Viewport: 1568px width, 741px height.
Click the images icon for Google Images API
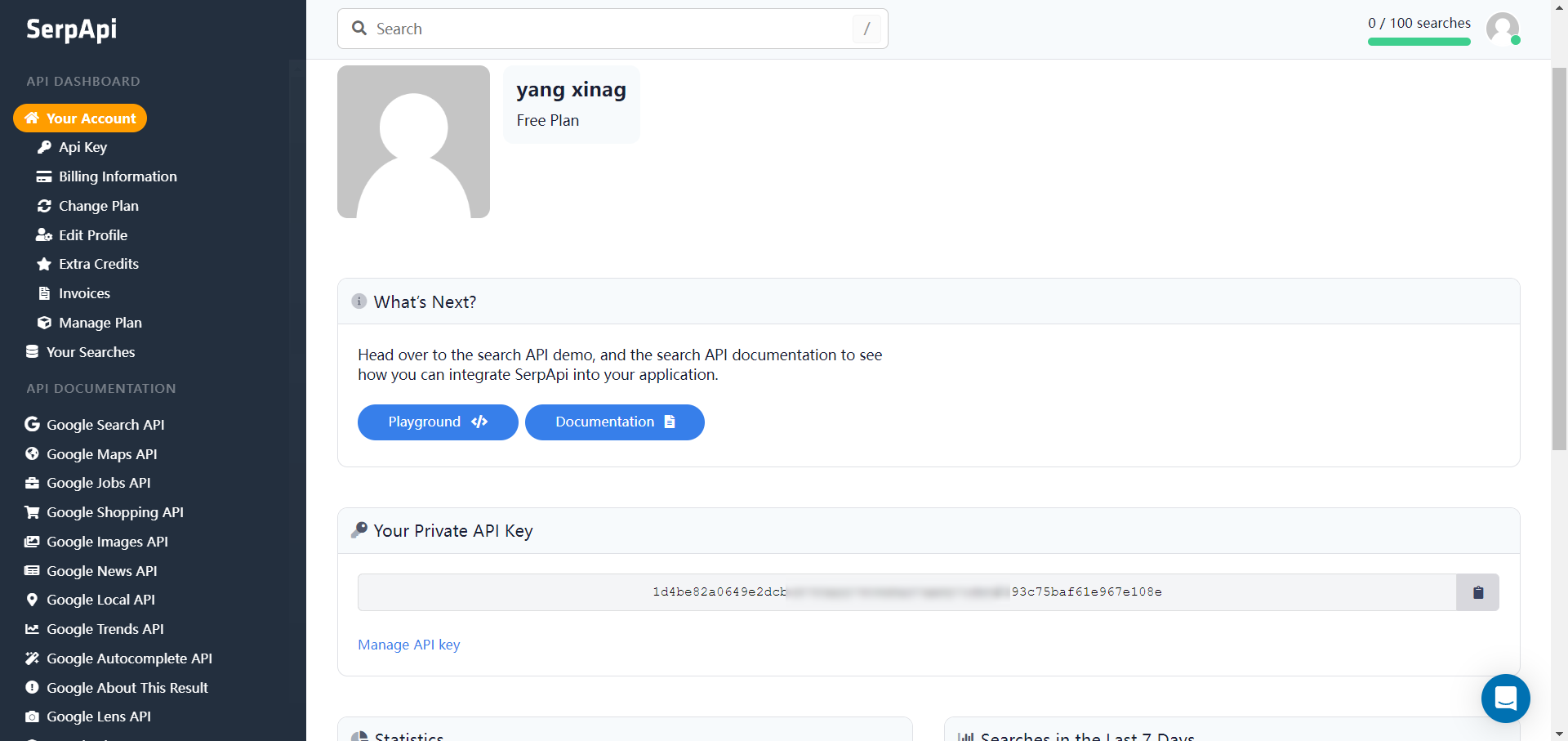pos(32,542)
